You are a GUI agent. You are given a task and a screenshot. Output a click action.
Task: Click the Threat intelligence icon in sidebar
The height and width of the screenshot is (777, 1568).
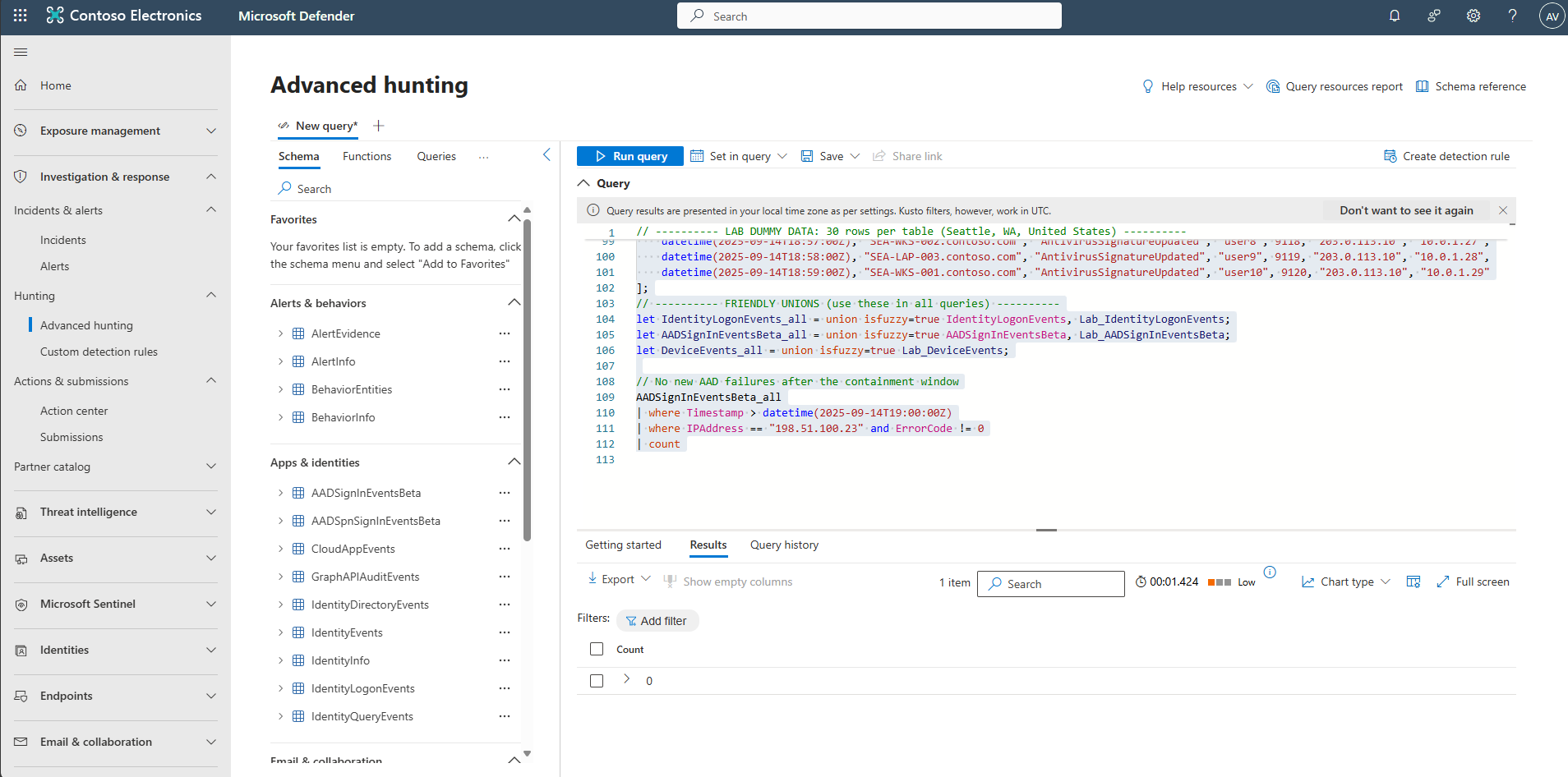tap(21, 513)
